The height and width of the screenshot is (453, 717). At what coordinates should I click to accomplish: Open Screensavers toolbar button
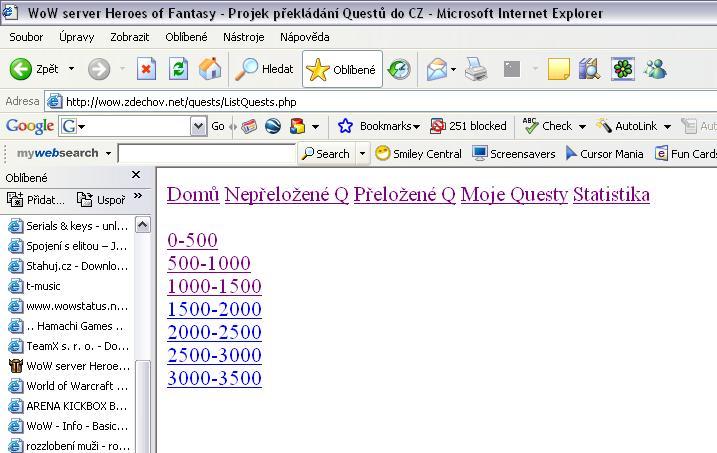[514, 154]
